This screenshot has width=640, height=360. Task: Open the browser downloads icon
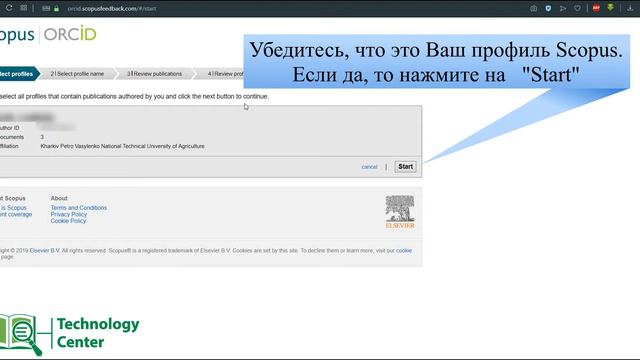pyautogui.click(x=630, y=8)
